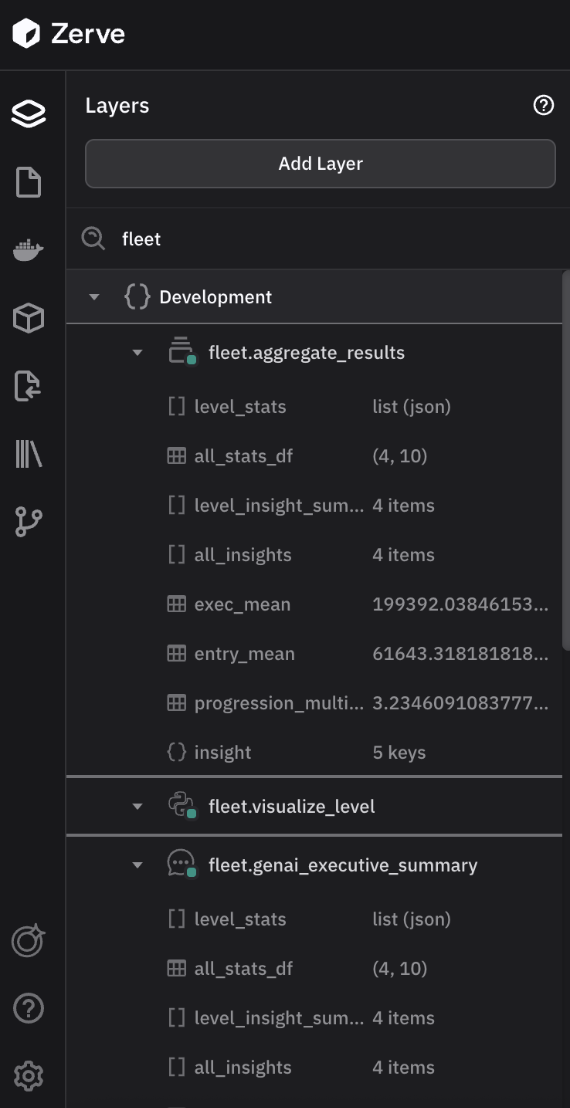Click the Layers panel title

click(117, 106)
